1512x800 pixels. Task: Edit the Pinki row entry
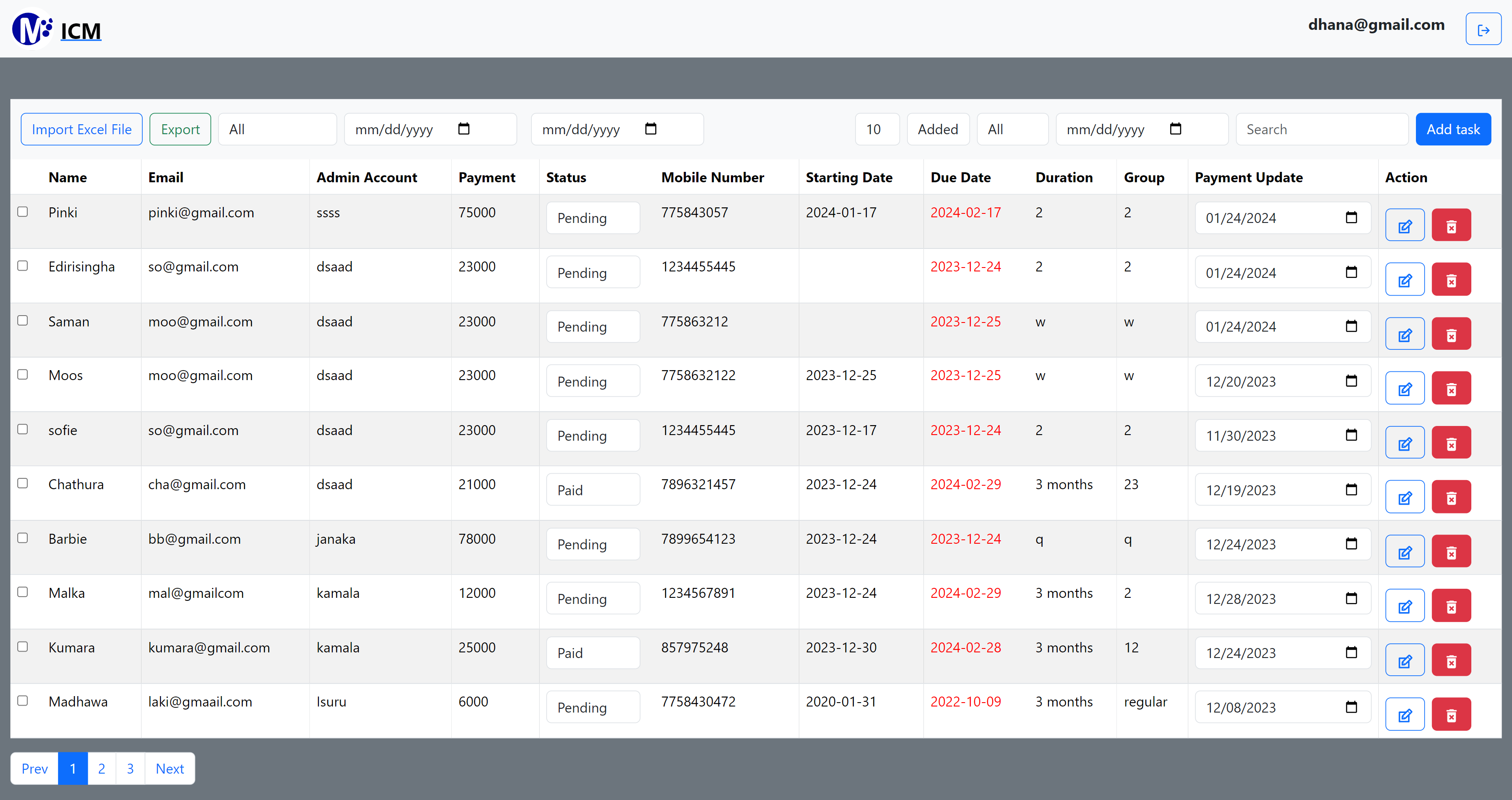click(1405, 225)
